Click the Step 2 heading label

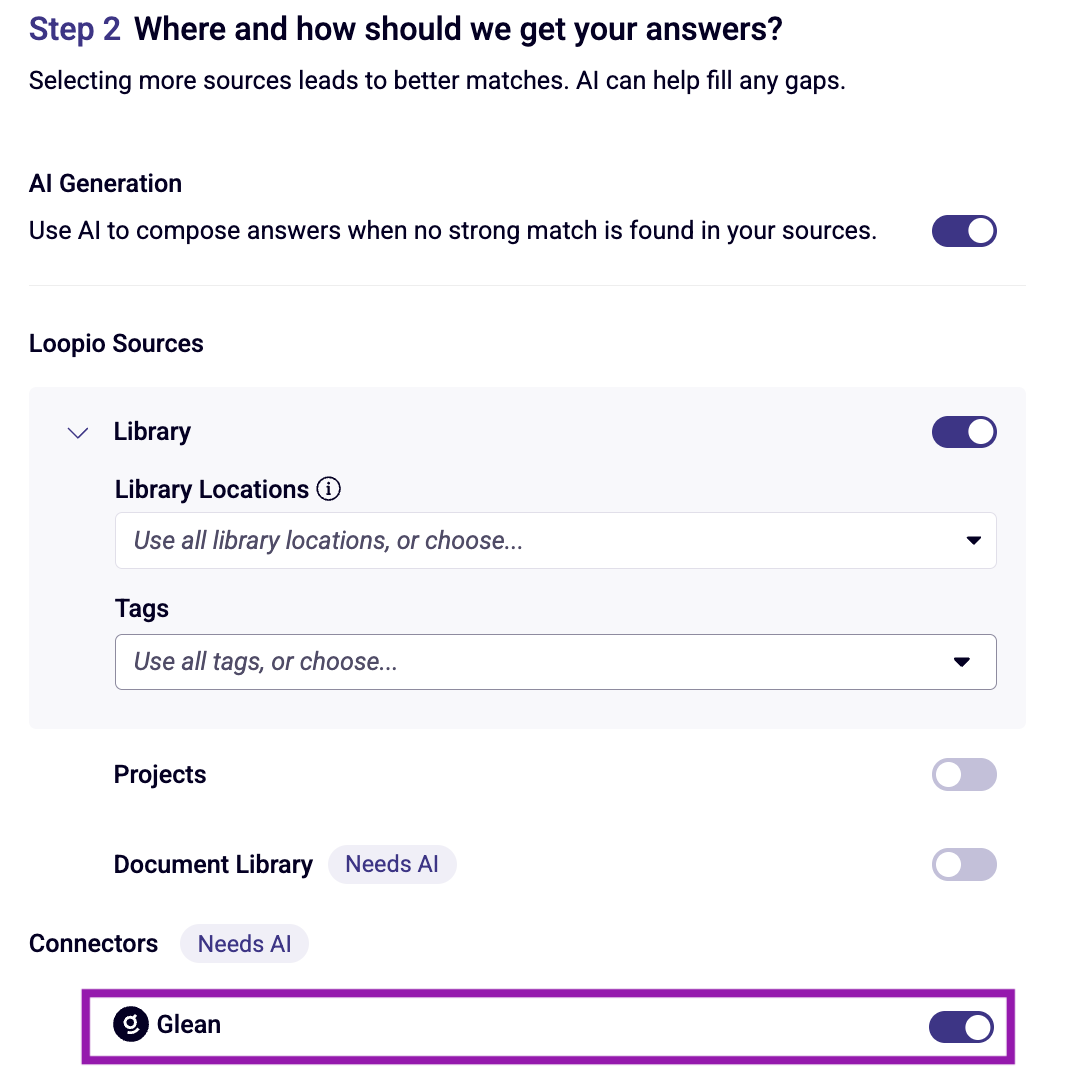coord(75,29)
